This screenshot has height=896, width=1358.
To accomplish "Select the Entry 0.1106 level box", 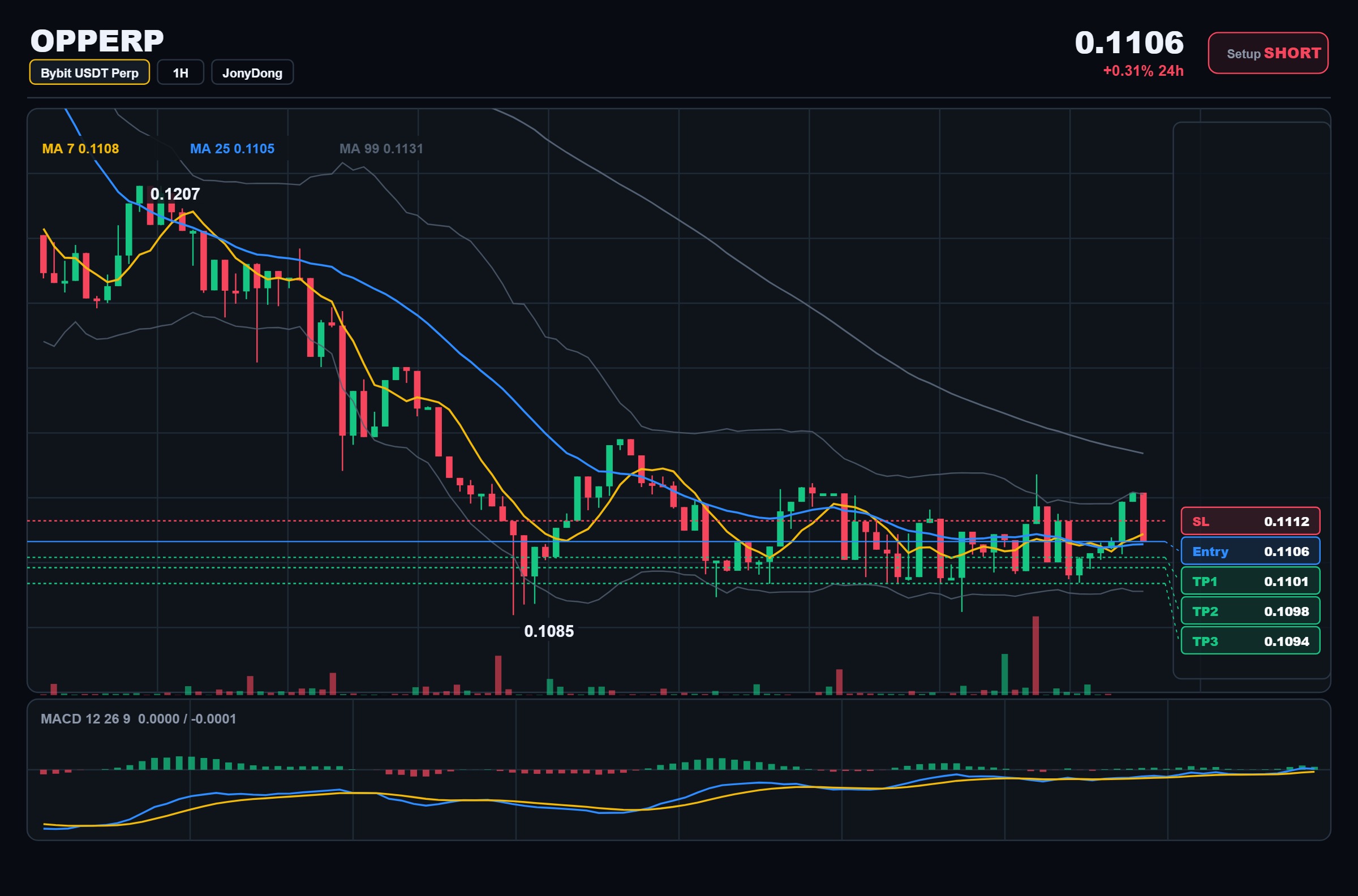I will 1250,552.
